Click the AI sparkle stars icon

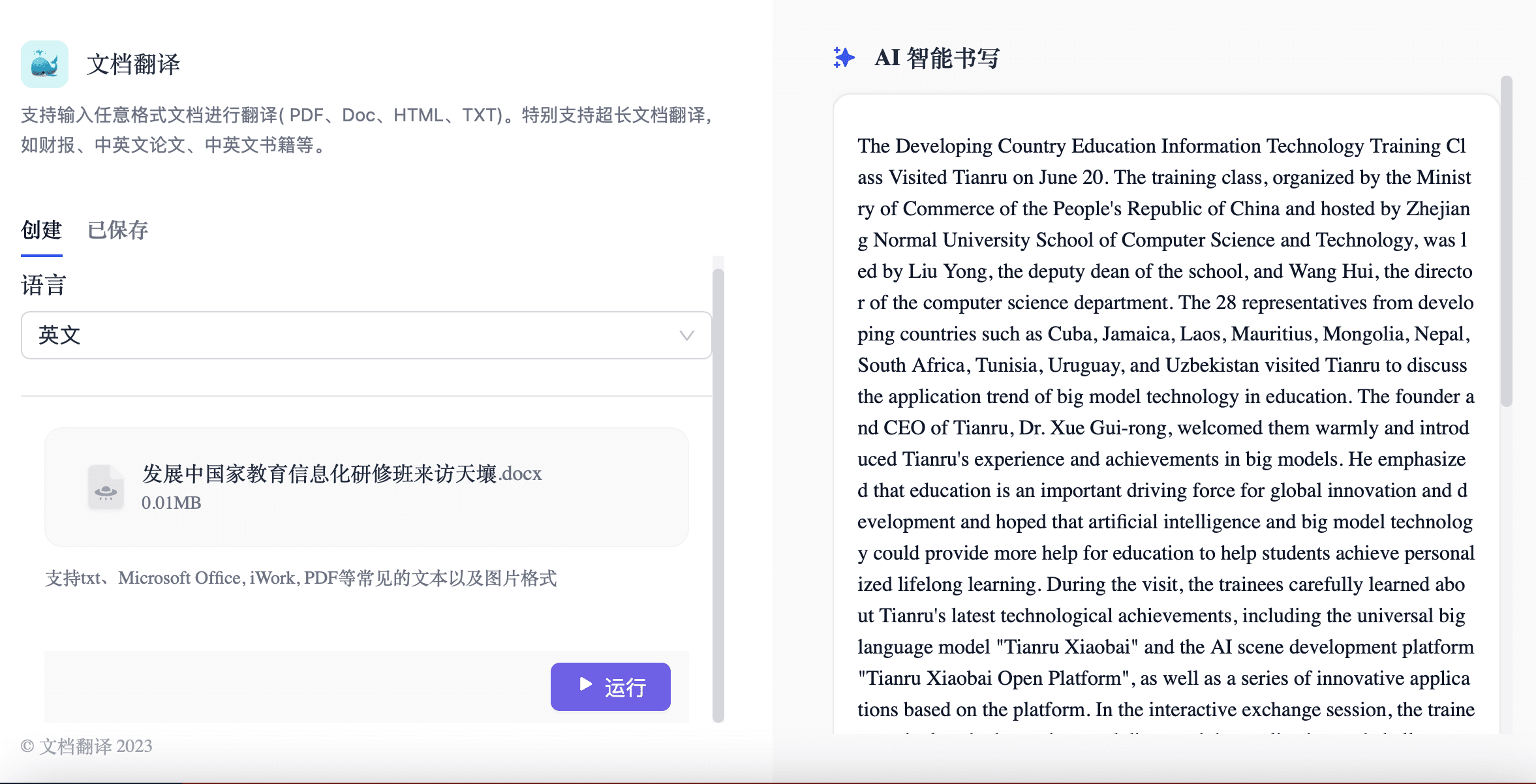844,58
